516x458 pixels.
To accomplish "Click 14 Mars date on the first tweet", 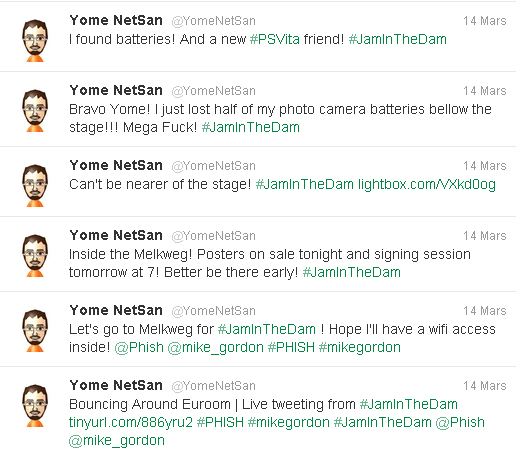I will [485, 21].
